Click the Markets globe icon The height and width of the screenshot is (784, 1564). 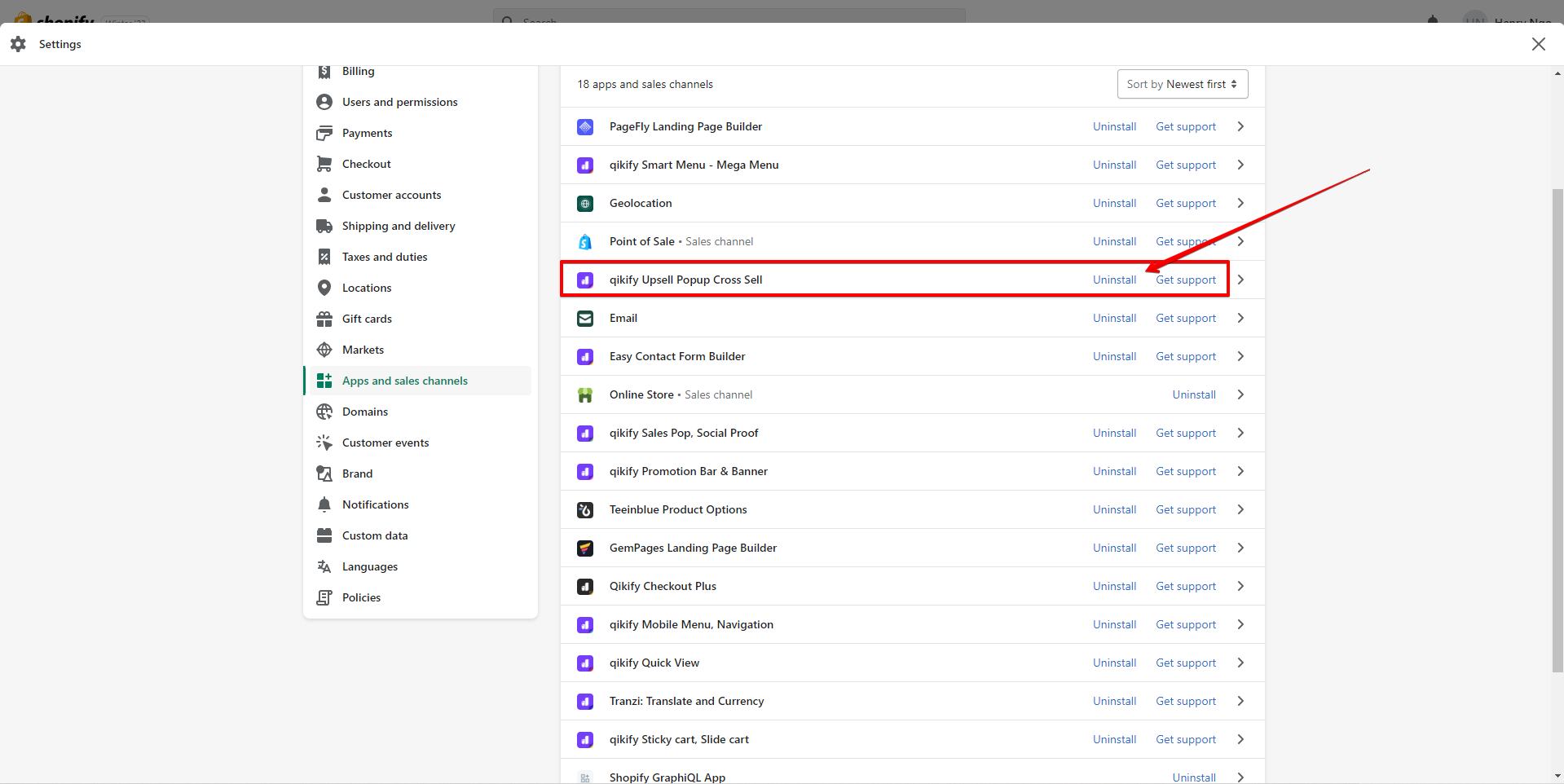[324, 350]
